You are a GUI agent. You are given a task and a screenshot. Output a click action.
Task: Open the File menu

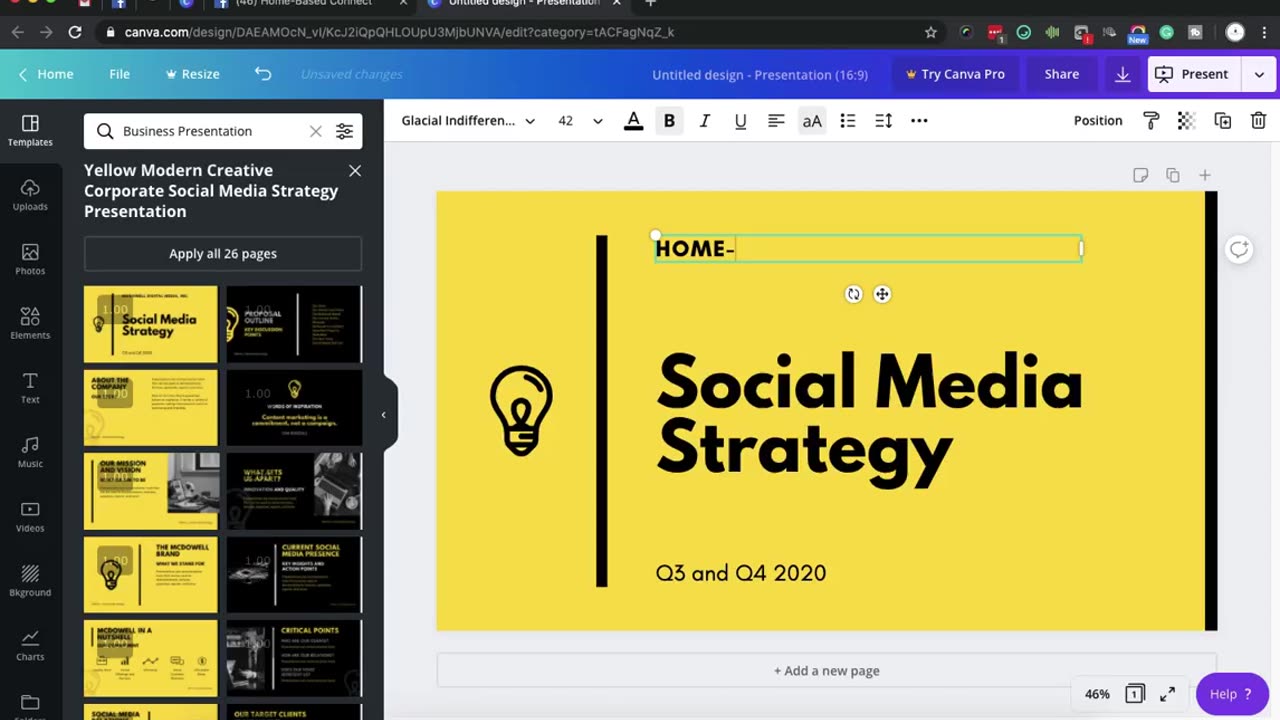(119, 74)
